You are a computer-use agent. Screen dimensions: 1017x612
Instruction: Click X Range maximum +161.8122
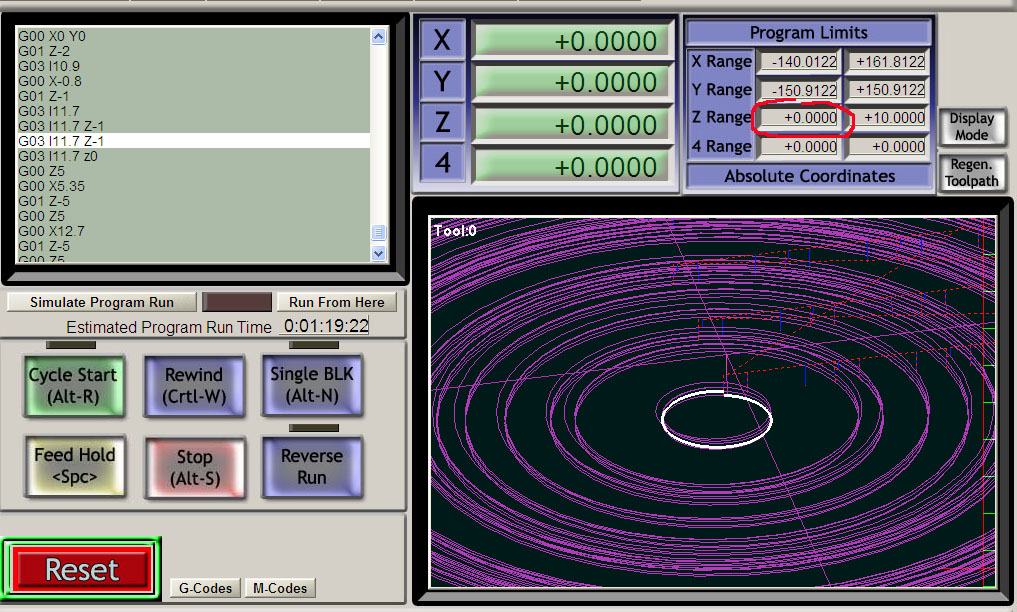pos(887,62)
